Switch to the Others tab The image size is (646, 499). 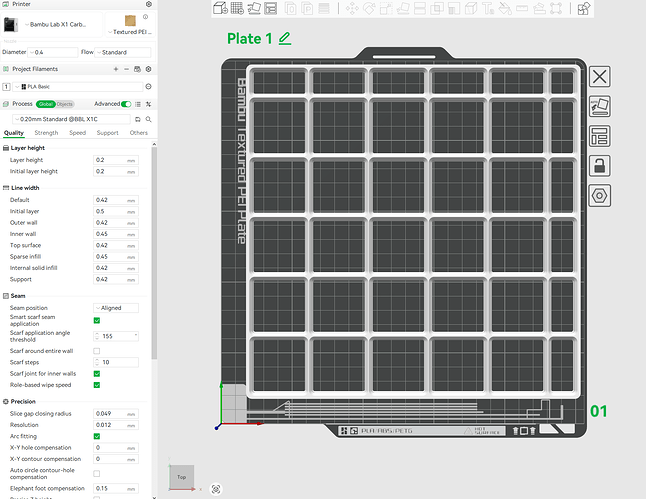click(138, 133)
